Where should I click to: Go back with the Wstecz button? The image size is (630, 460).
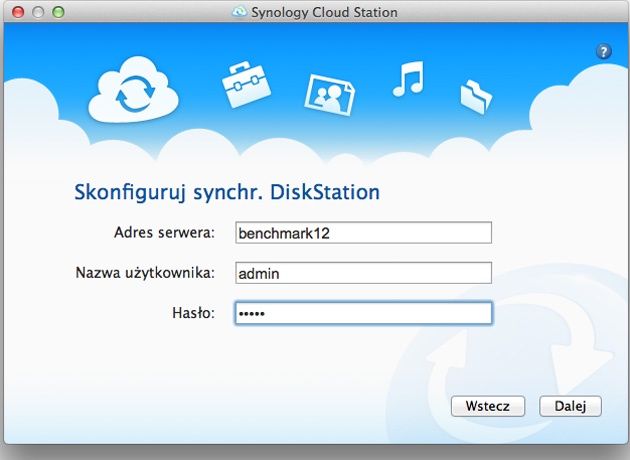[x=488, y=406]
